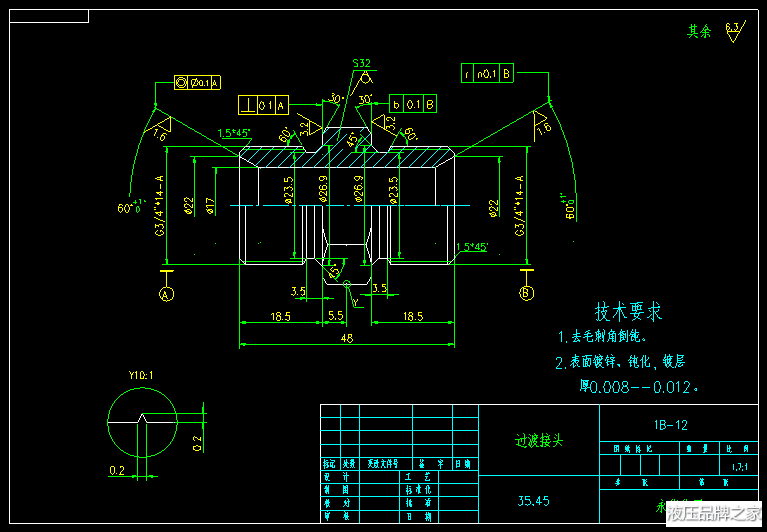Select the 1.5*45° chamfer note at upper left

click(235, 133)
